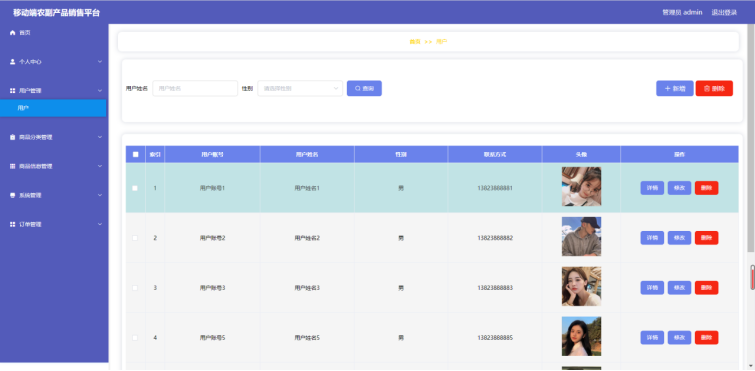Viewport: 755px width, 371px height.
Task: Expand the 订单管理 menu chevron
Action: (100, 224)
